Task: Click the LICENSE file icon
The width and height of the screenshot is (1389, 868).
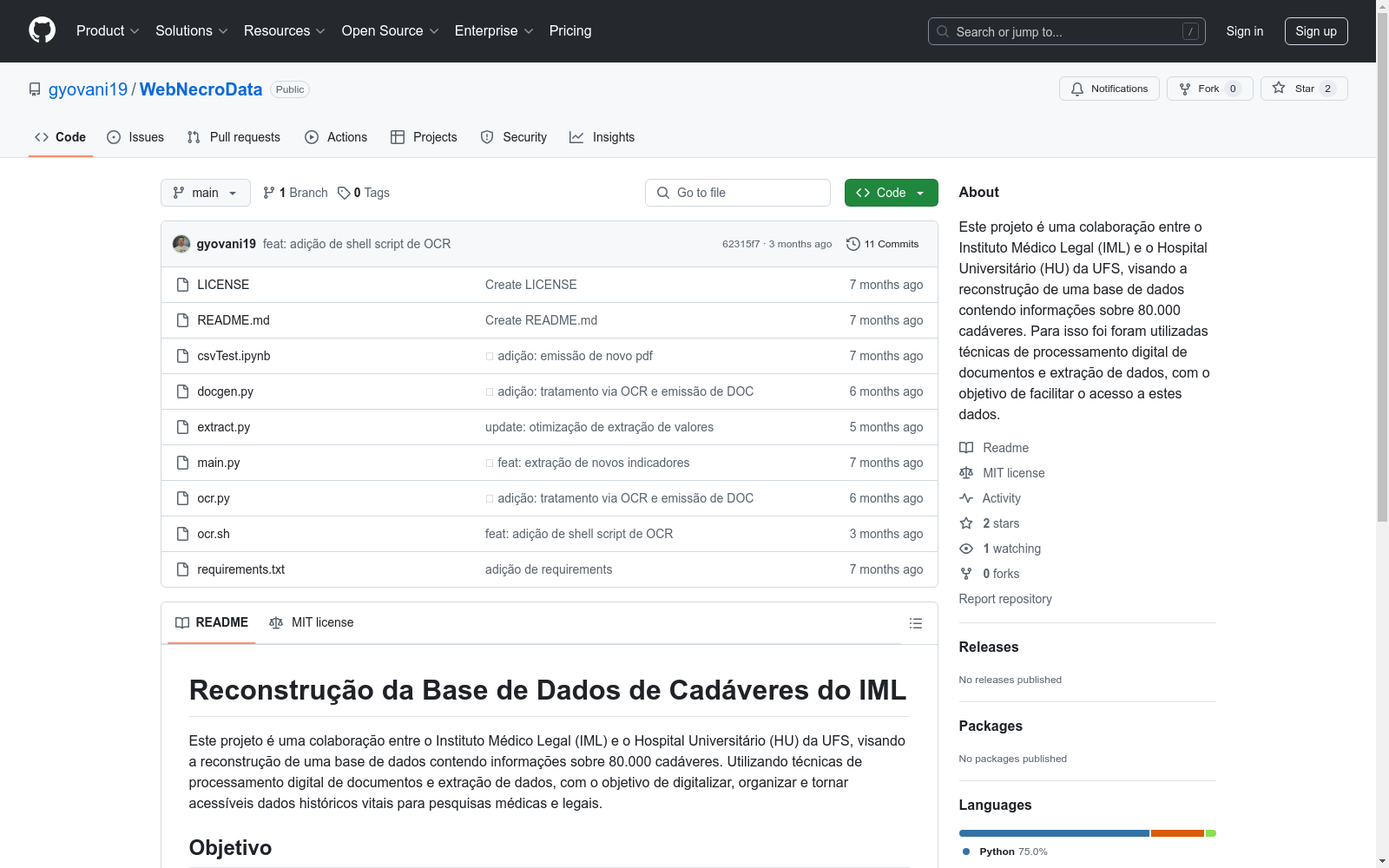Action: coord(182,285)
